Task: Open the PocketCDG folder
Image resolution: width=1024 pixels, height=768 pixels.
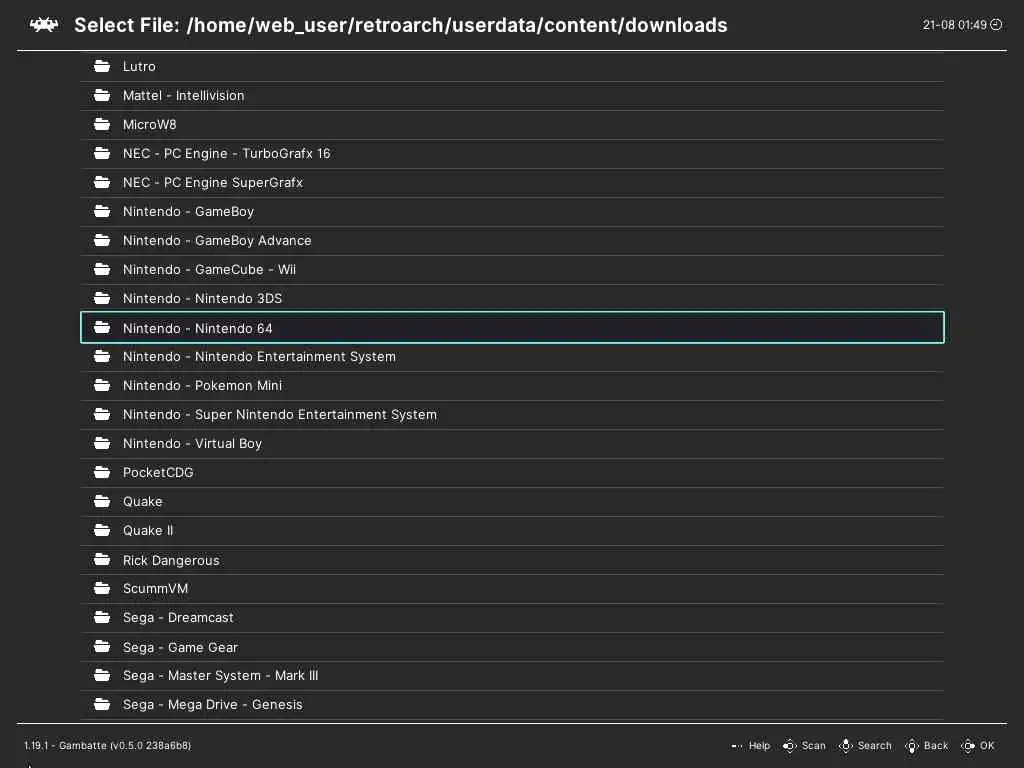Action: pos(512,473)
